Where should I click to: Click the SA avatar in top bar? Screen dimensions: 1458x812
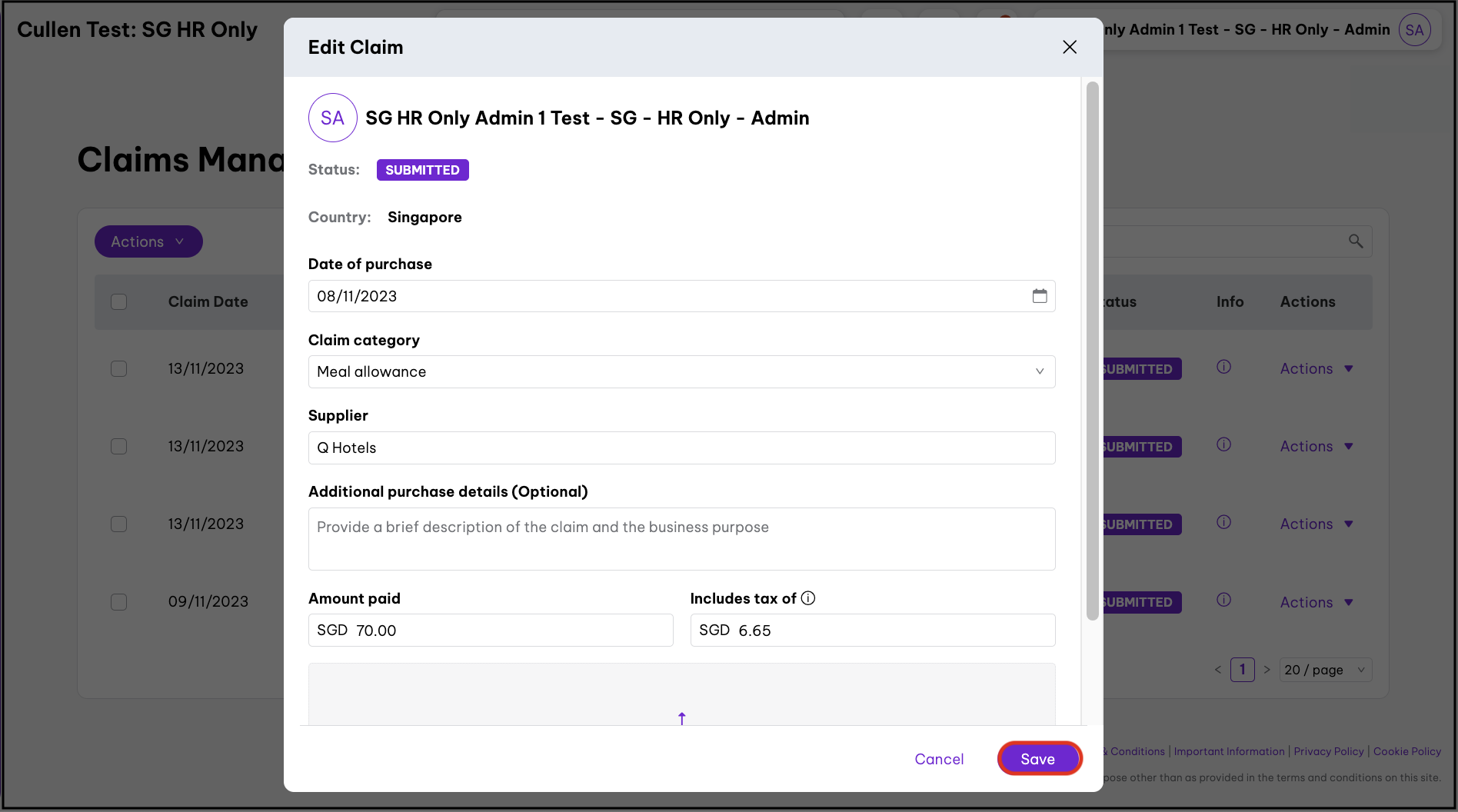(x=1414, y=30)
